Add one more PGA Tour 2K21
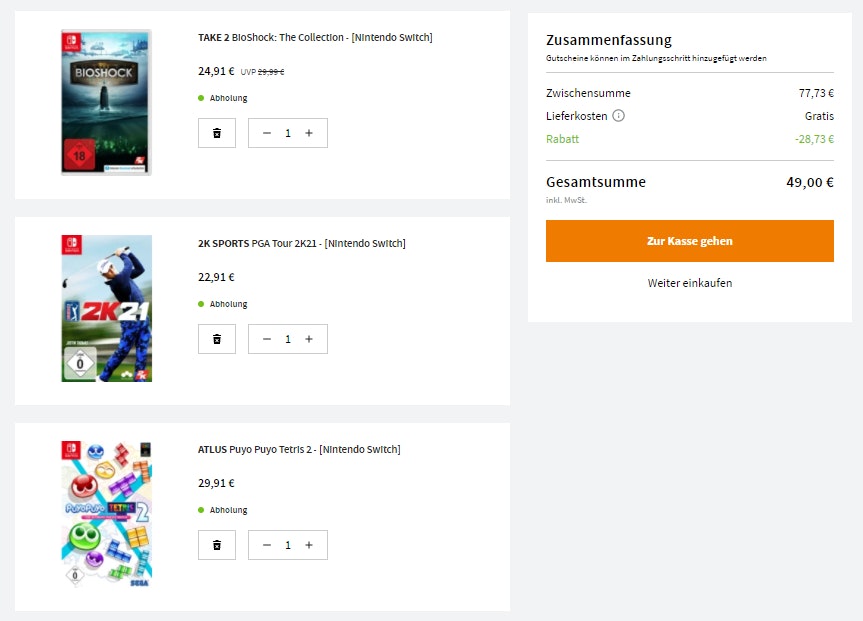Screen dimensions: 863x621 click(x=309, y=339)
